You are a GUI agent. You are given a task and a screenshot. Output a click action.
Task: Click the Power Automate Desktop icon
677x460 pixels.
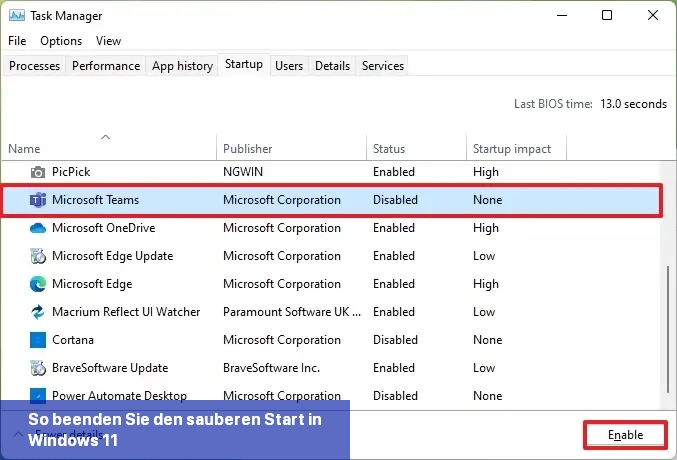[38, 395]
